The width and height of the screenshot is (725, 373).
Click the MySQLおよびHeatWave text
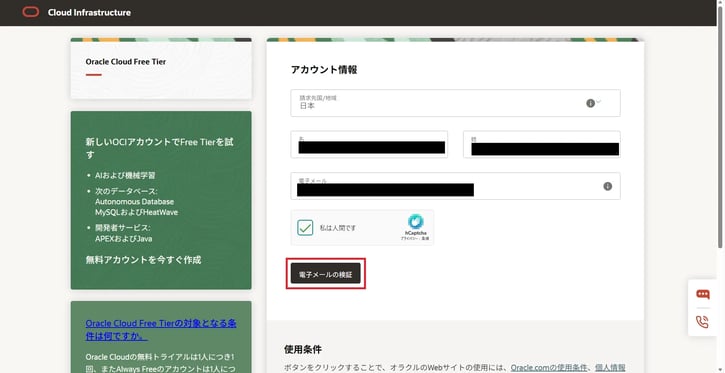pyautogui.click(x=136, y=213)
